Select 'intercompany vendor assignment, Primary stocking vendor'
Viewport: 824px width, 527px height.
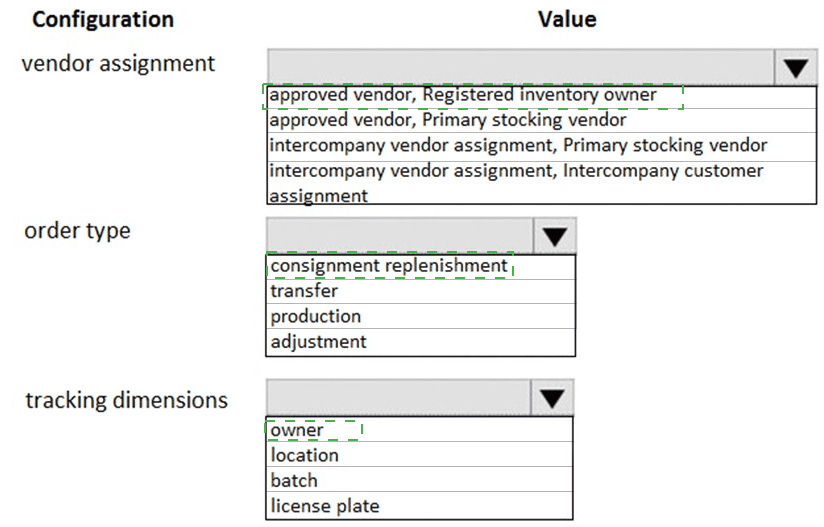518,145
